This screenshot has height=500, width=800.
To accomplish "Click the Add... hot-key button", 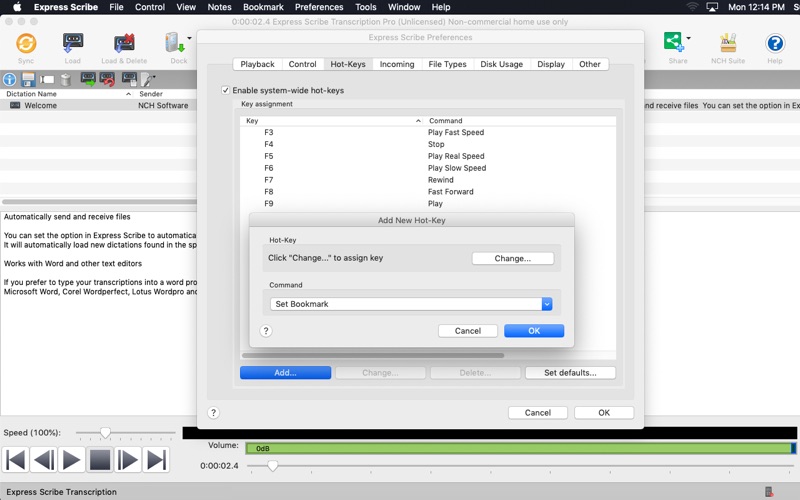I will pos(285,373).
